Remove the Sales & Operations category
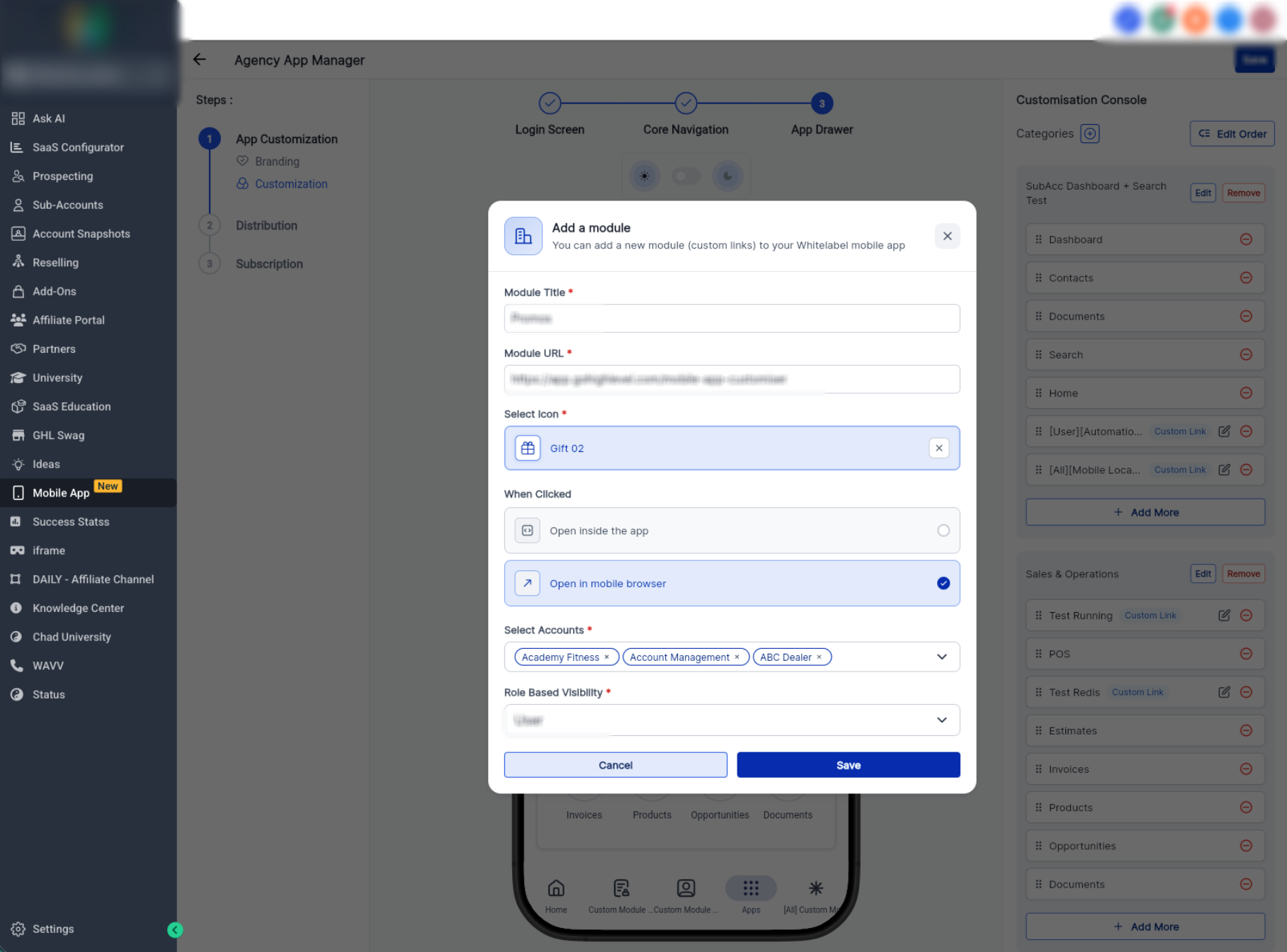 click(x=1243, y=574)
